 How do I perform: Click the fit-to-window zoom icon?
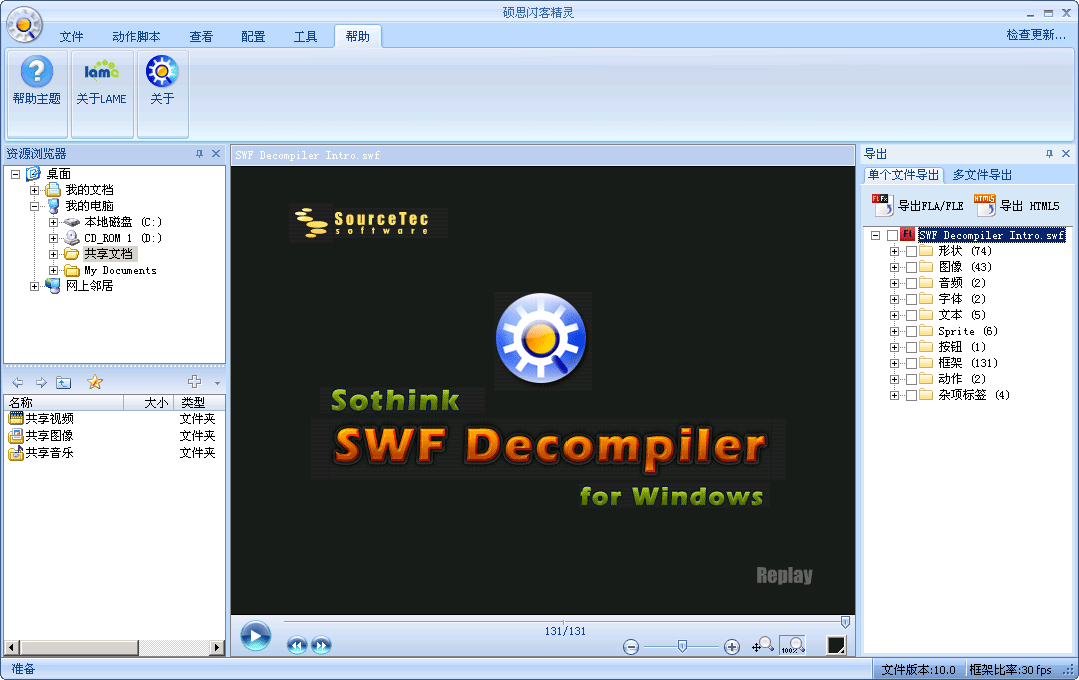[762, 645]
